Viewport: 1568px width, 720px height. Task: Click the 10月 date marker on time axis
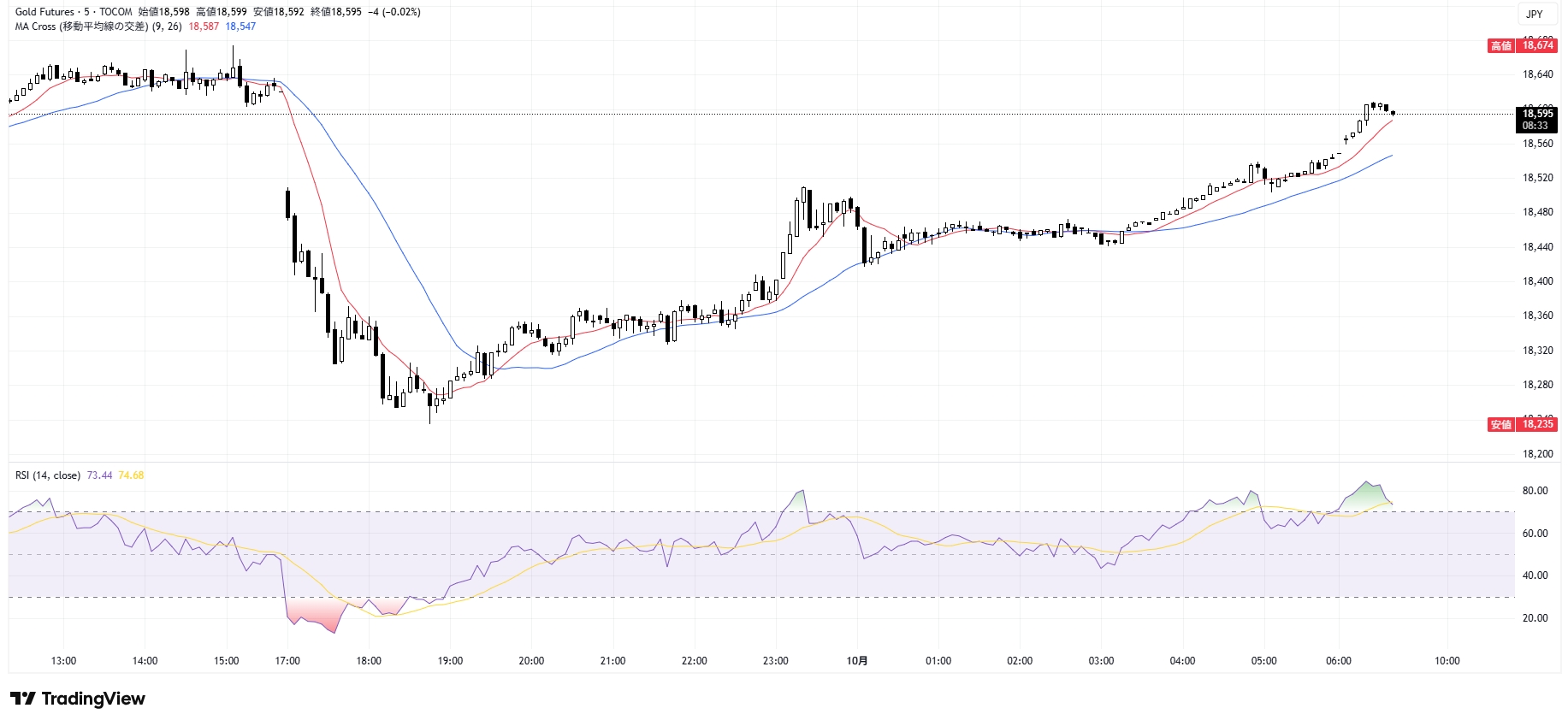pyautogui.click(x=857, y=661)
